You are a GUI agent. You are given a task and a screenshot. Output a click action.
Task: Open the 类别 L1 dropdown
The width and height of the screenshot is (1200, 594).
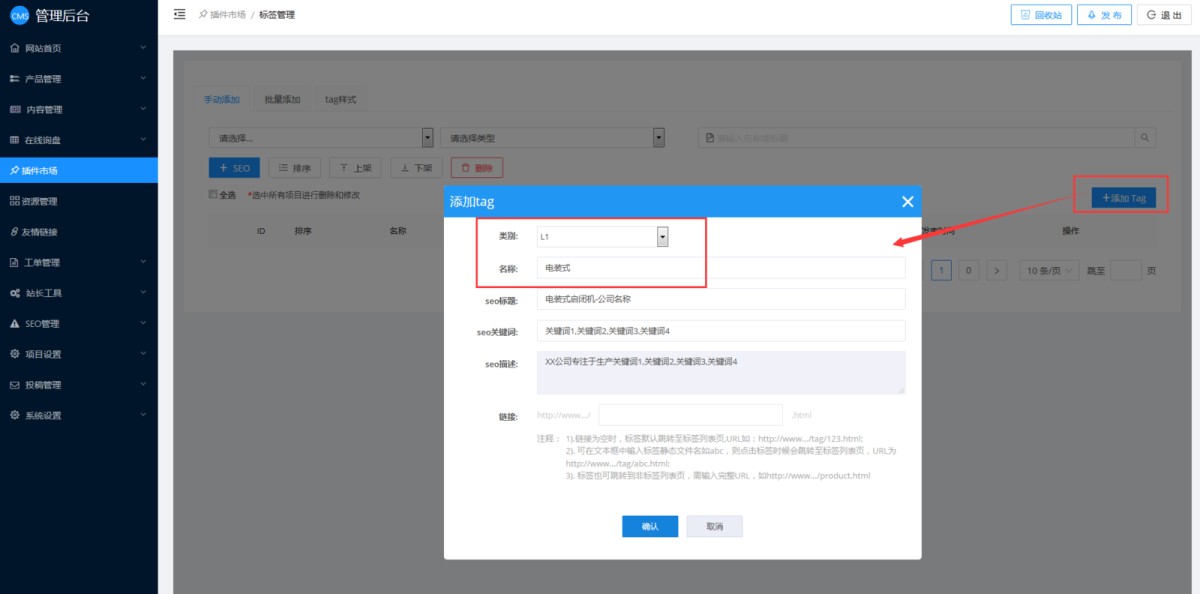pos(662,237)
